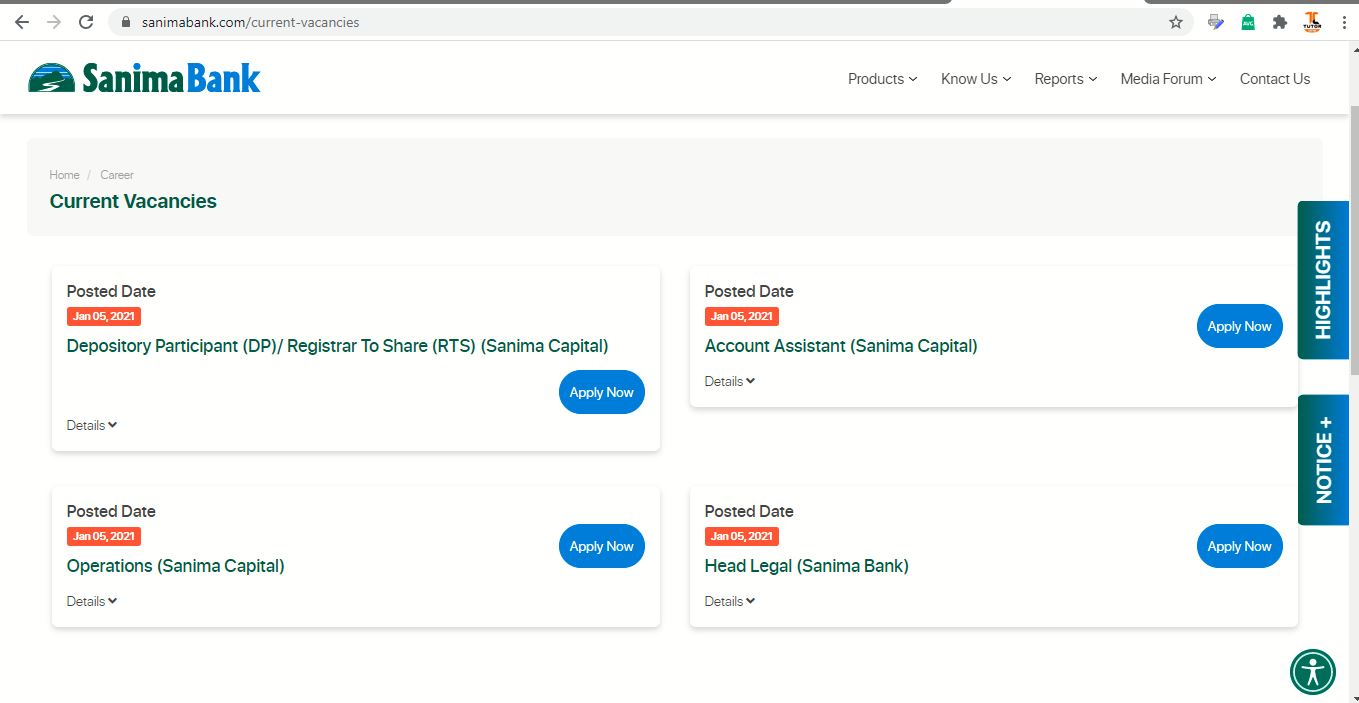The width and height of the screenshot is (1359, 703).
Task: Expand Details for Account Assistant vacancy
Action: [730, 381]
